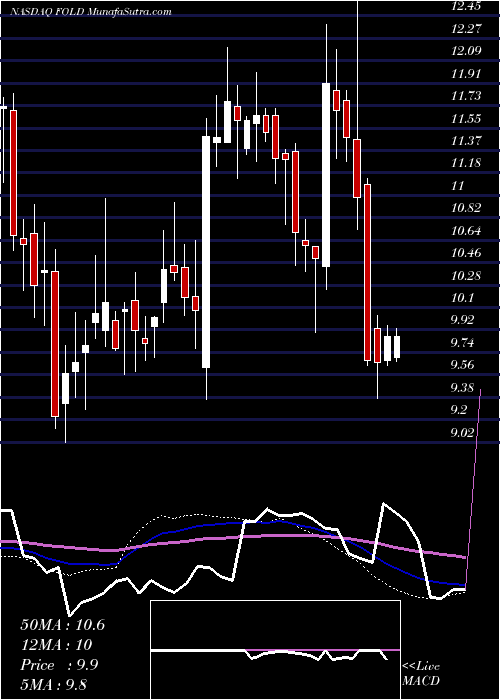Click the Price : 9.9 readout
Viewport: 500px width, 700px height.
[x=59, y=665]
